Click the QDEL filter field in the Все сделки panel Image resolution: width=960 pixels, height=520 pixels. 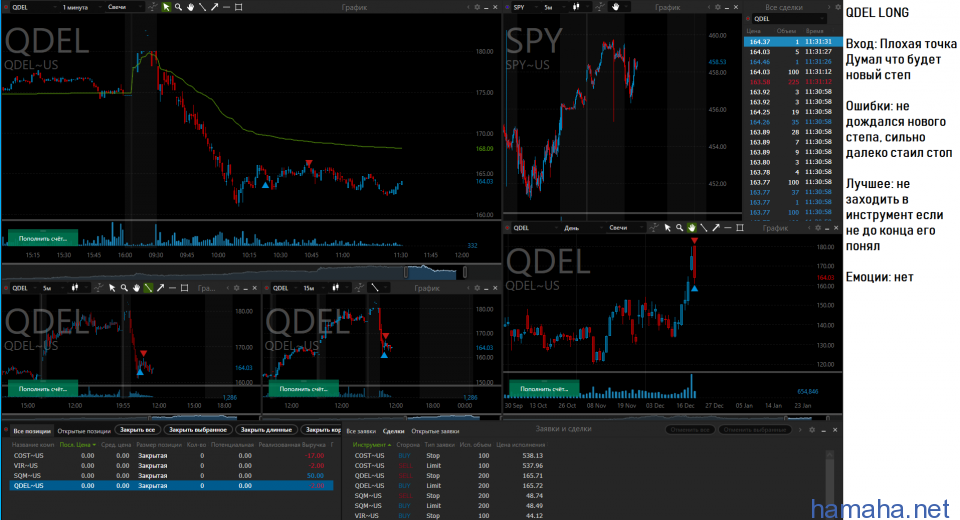click(789, 18)
